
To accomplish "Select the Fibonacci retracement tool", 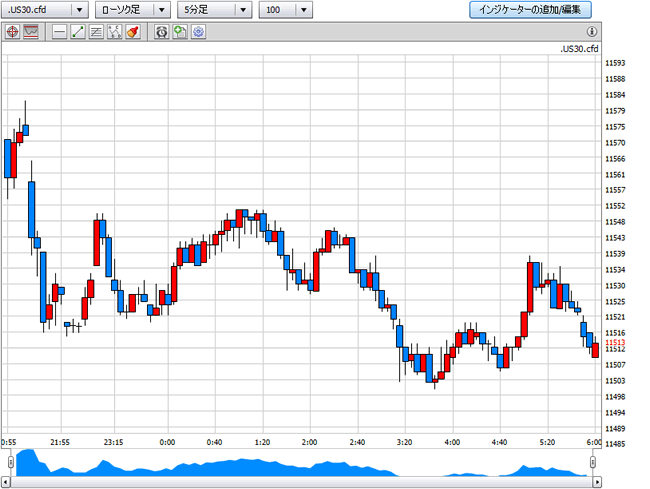I will [96, 32].
